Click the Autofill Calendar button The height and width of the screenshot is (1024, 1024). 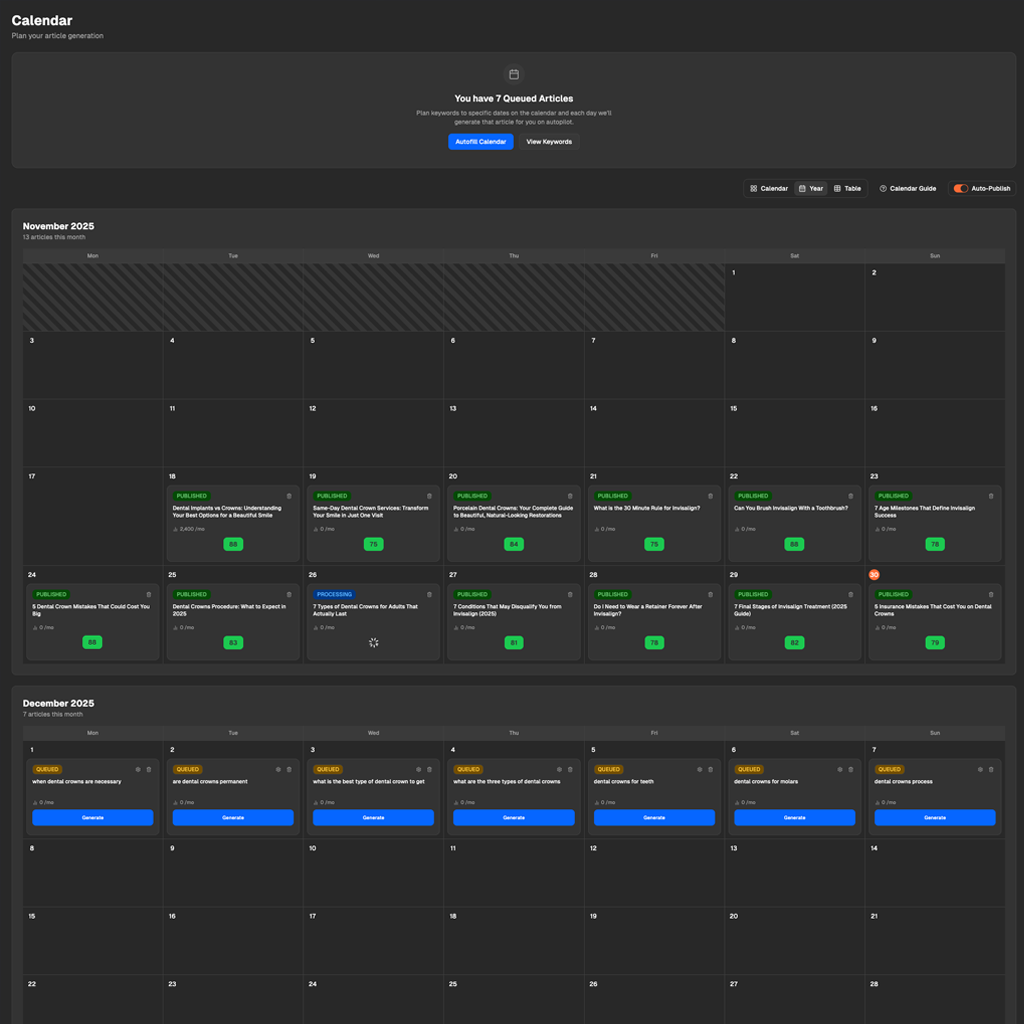pos(479,142)
